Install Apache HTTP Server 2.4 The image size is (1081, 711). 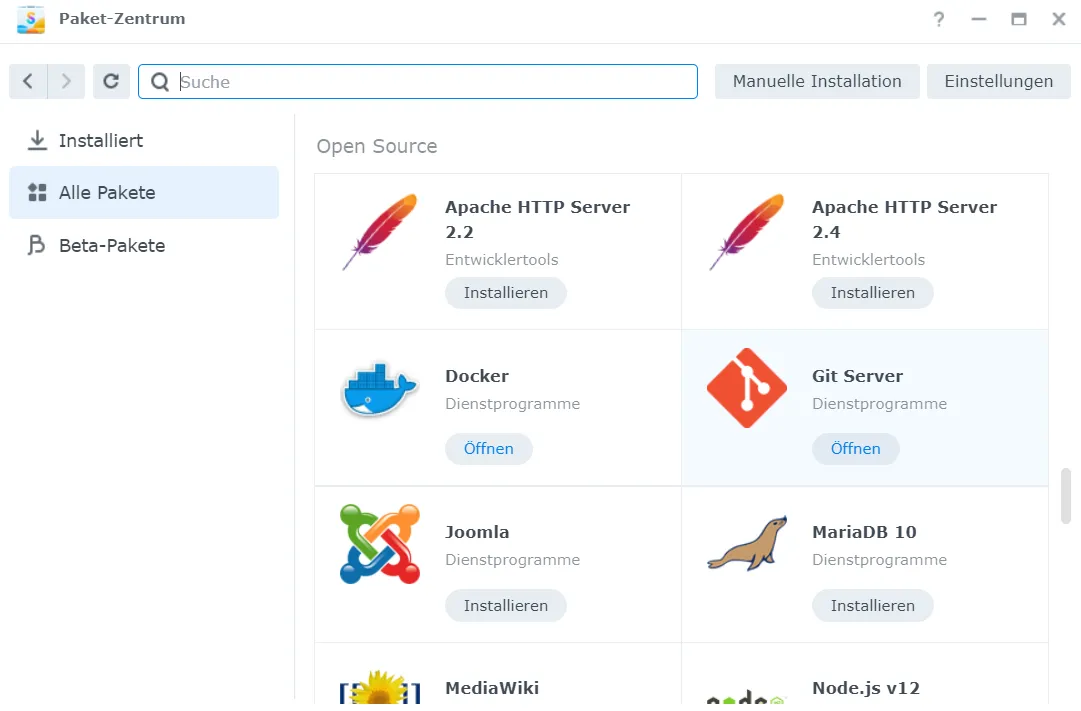tap(873, 293)
